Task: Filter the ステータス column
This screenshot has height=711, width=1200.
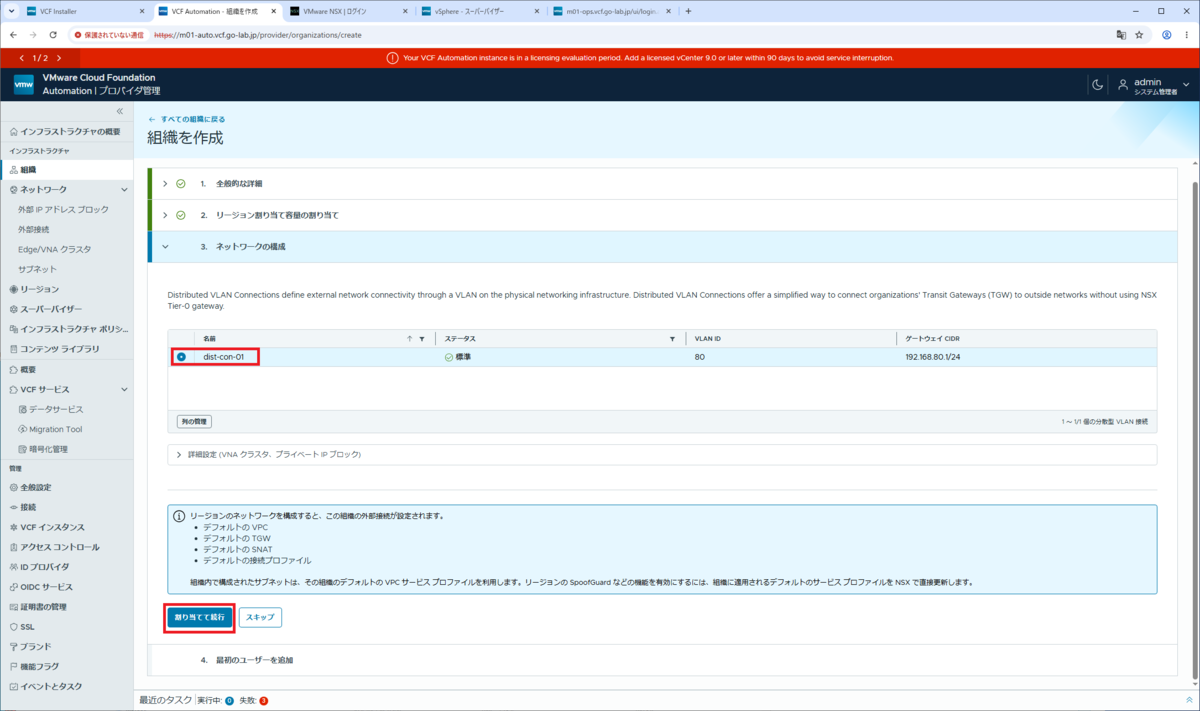Action: 672,339
